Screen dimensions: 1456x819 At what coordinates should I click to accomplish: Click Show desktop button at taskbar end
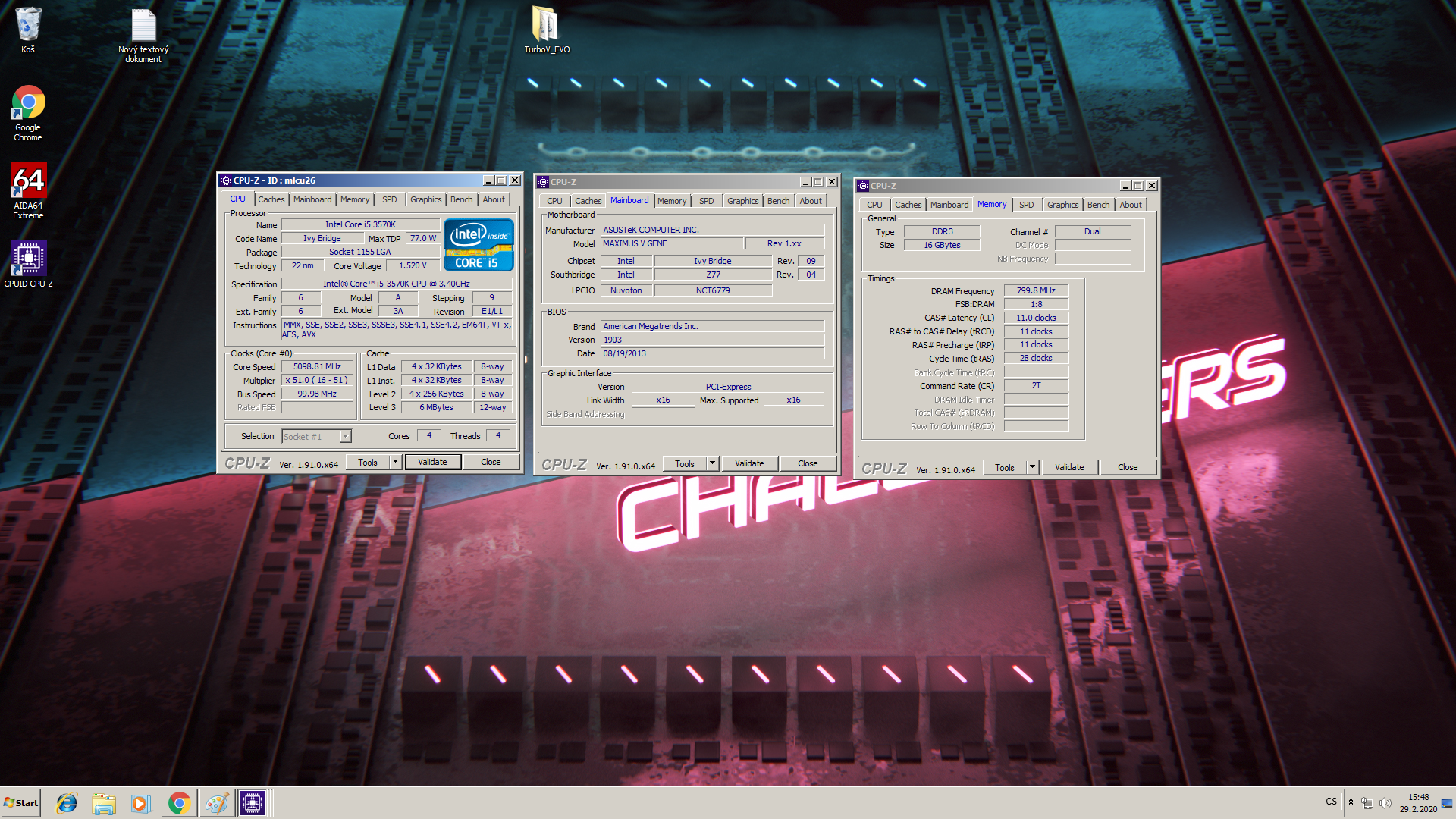click(1448, 803)
